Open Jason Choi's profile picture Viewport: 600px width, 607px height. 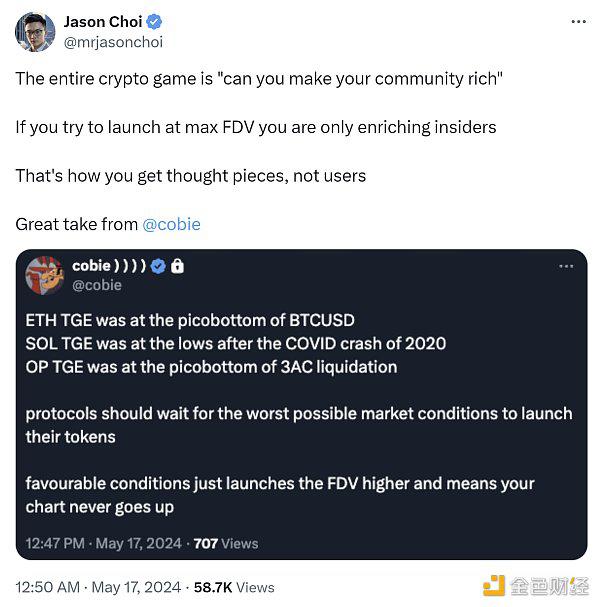pyautogui.click(x=35, y=32)
